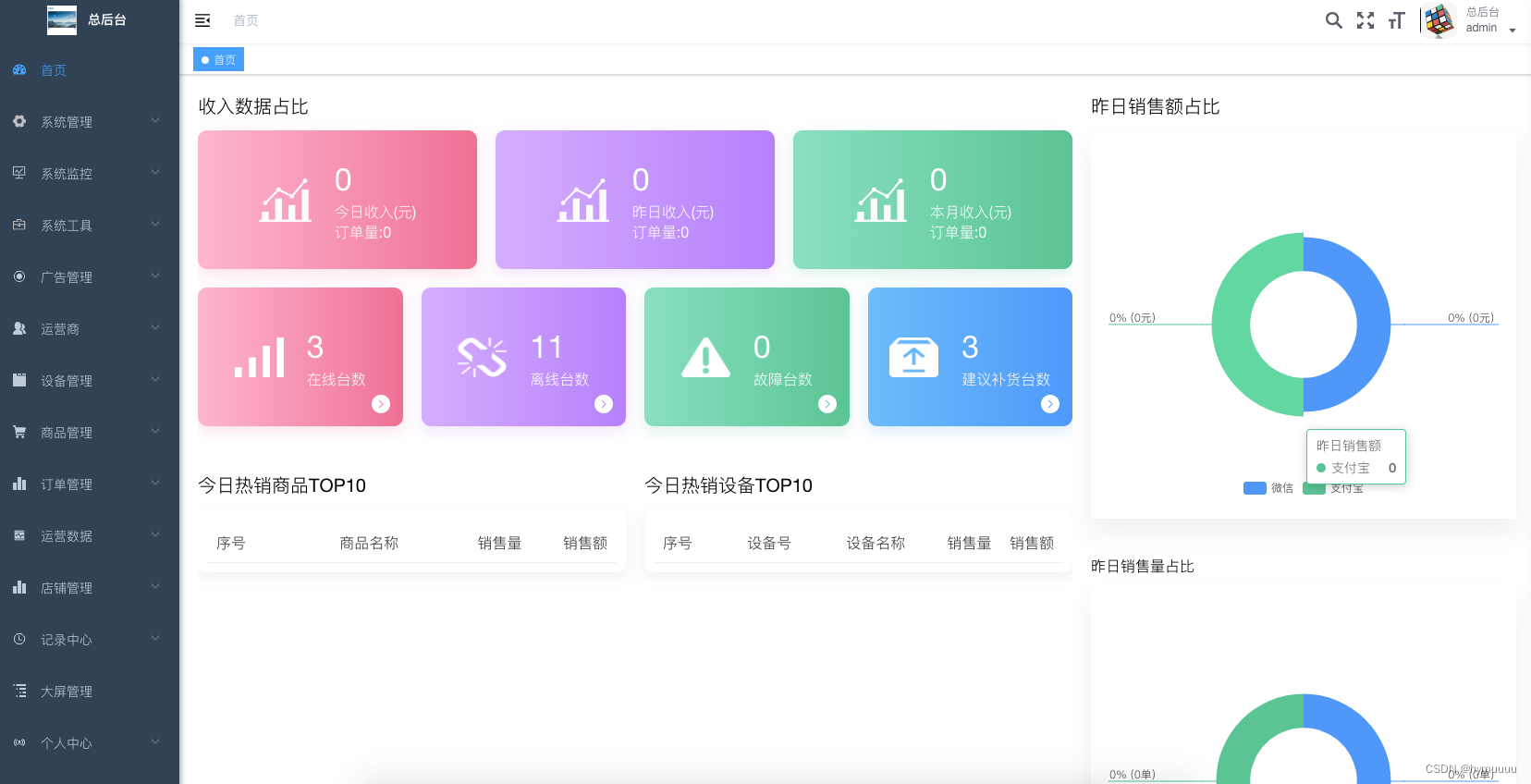Open font size setting icon
Screen dimensions: 1531x784
[1397, 20]
